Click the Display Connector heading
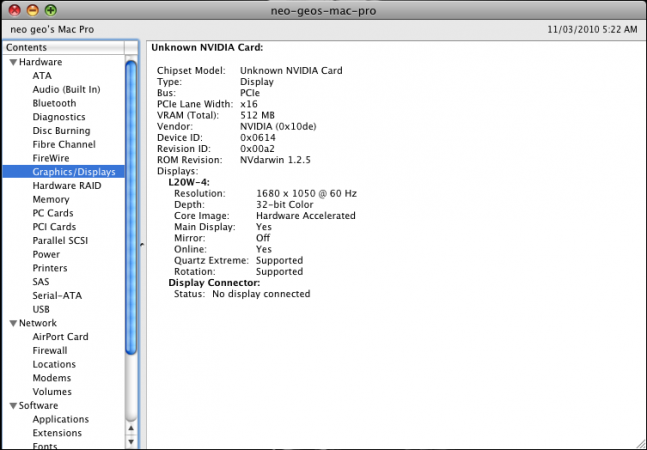 coord(214,283)
